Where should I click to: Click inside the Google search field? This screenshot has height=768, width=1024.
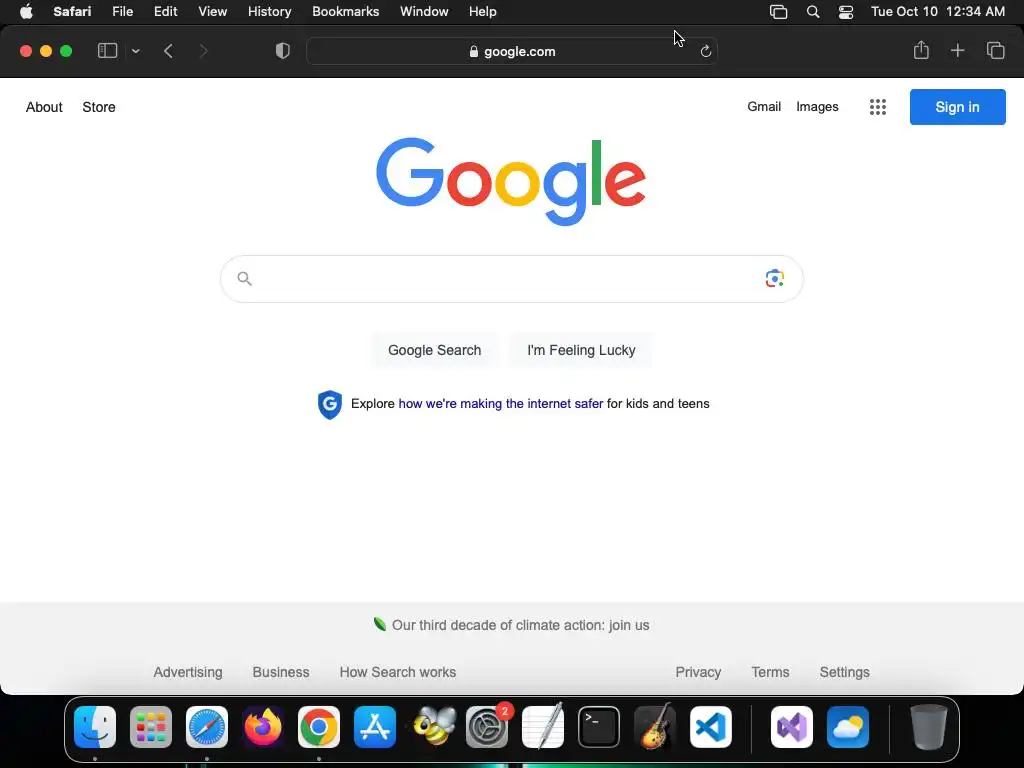click(x=511, y=279)
